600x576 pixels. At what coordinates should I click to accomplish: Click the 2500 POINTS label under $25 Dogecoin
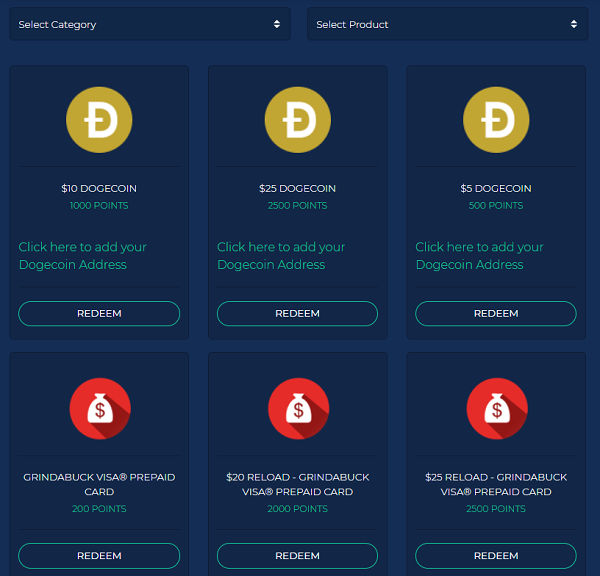pyautogui.click(x=297, y=206)
